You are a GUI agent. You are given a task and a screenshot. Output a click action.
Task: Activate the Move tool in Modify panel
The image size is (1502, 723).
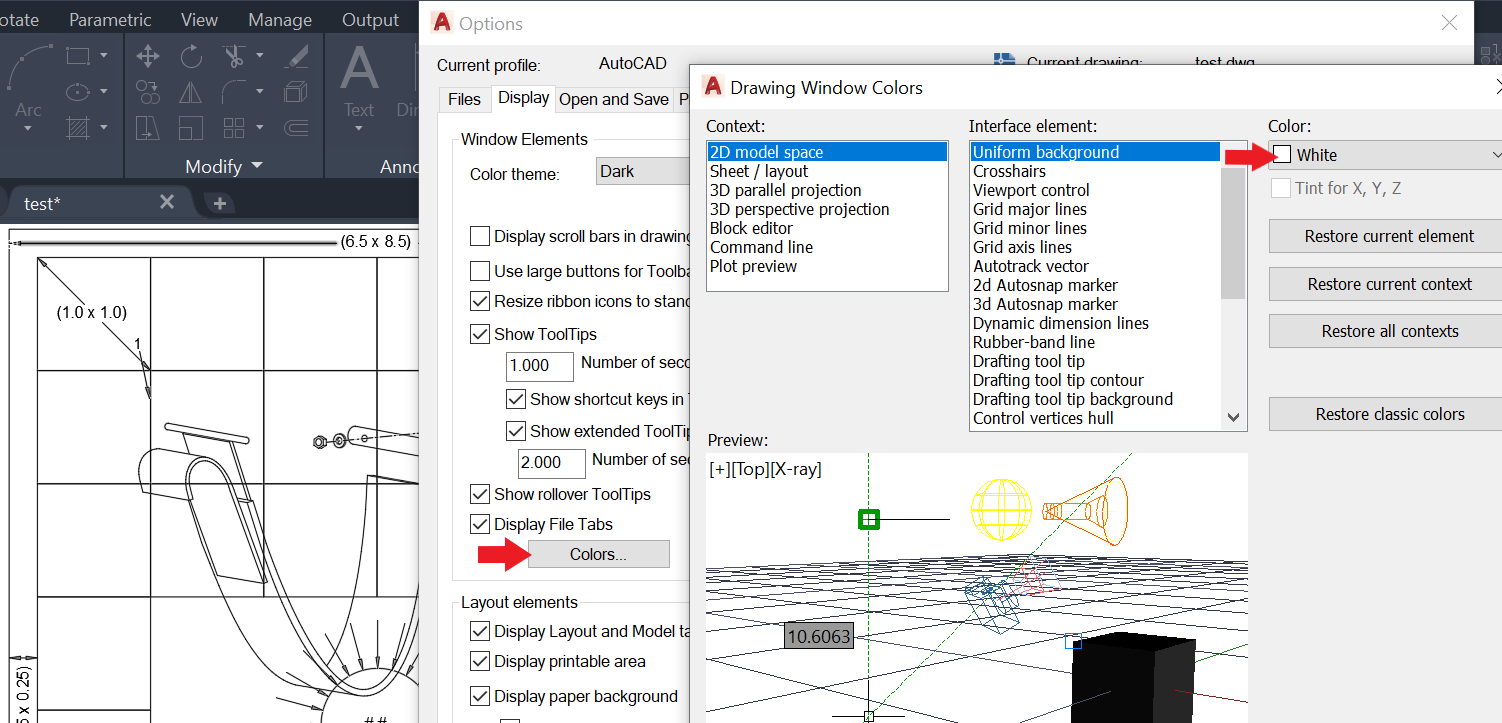[148, 56]
